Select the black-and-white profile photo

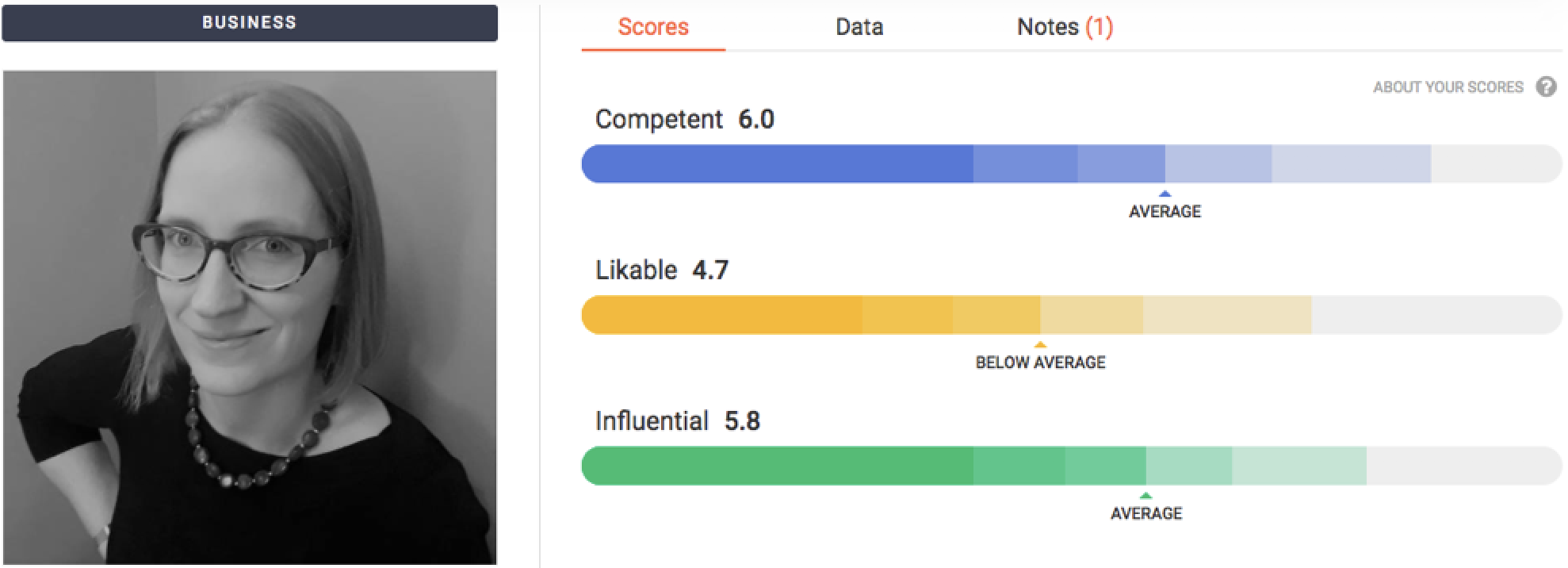[250, 317]
